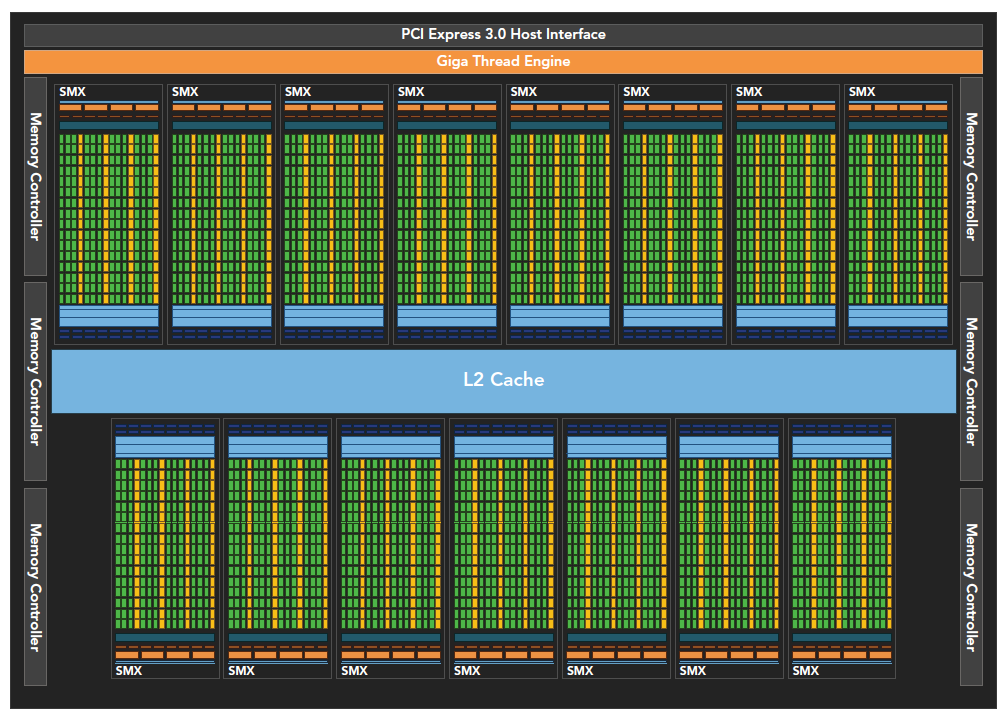Select the sixth SMX label in top row

637,92
